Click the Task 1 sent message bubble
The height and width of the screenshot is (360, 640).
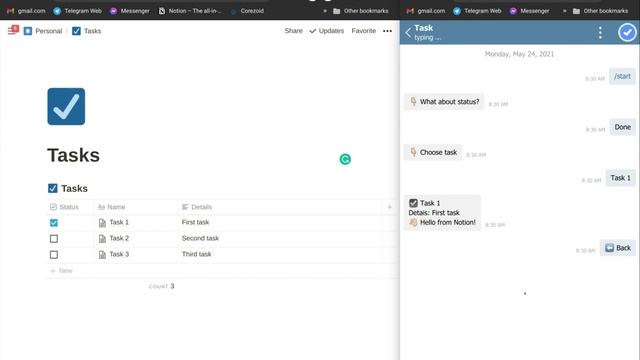620,178
